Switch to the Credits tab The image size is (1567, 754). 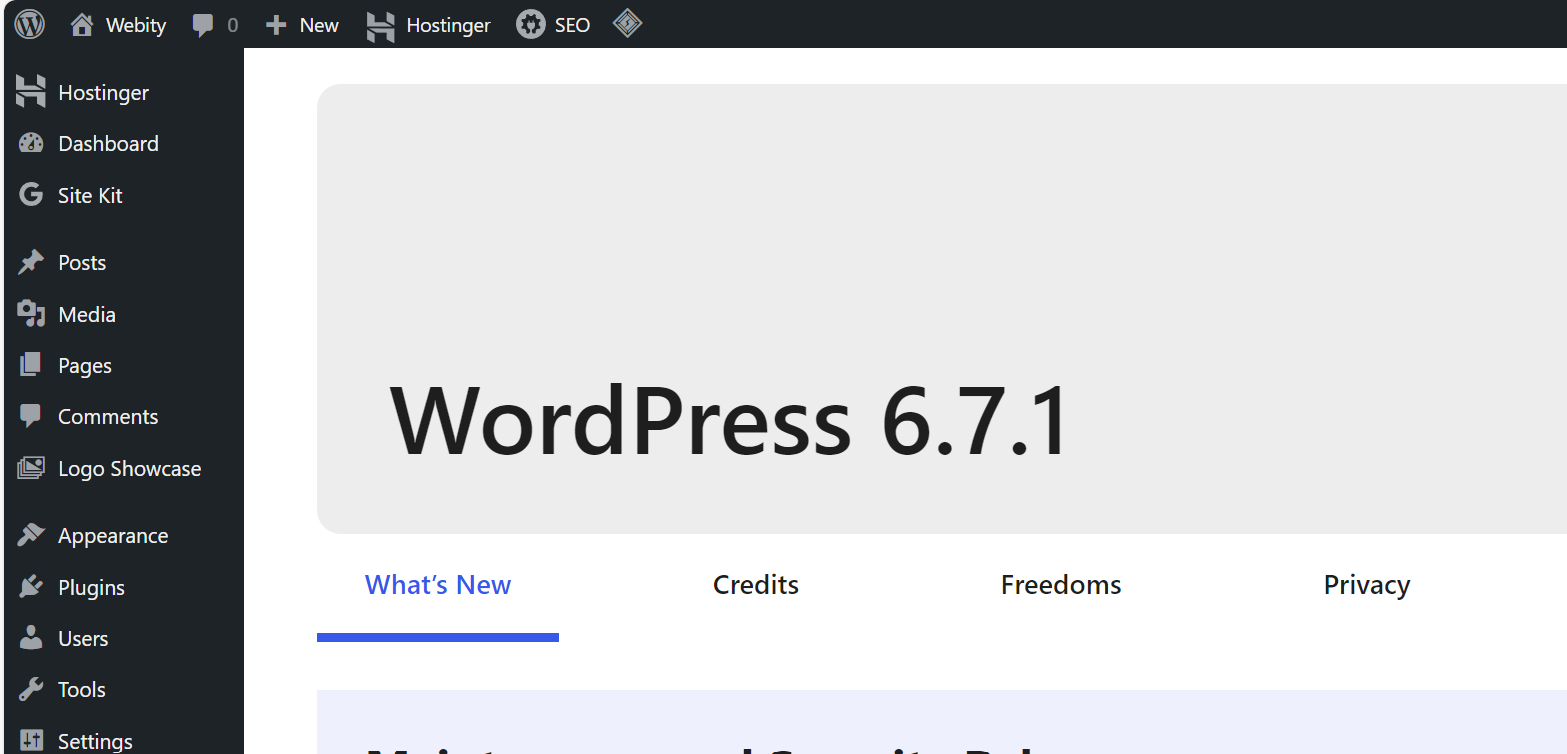[756, 585]
